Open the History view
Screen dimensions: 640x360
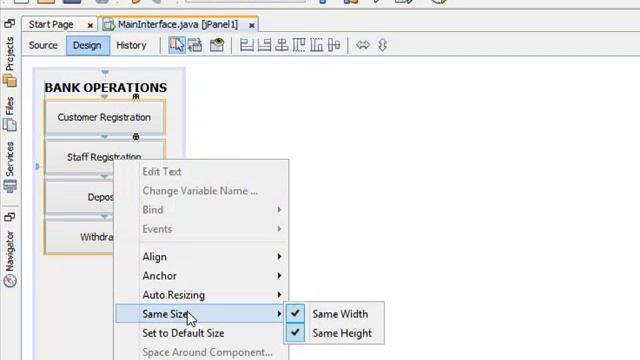point(131,45)
